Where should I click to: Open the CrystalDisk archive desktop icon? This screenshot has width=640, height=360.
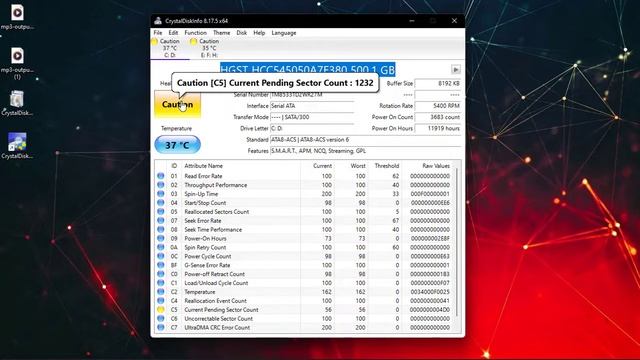[x=17, y=103]
